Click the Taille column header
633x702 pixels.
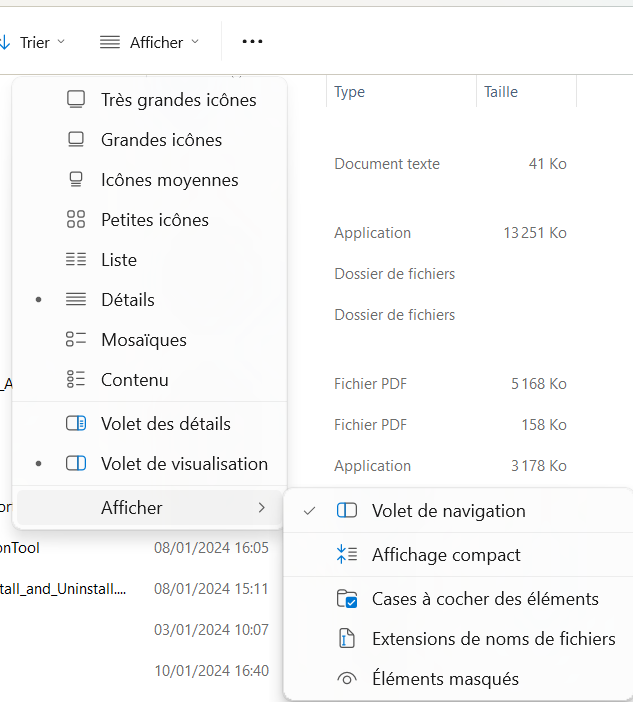point(501,92)
